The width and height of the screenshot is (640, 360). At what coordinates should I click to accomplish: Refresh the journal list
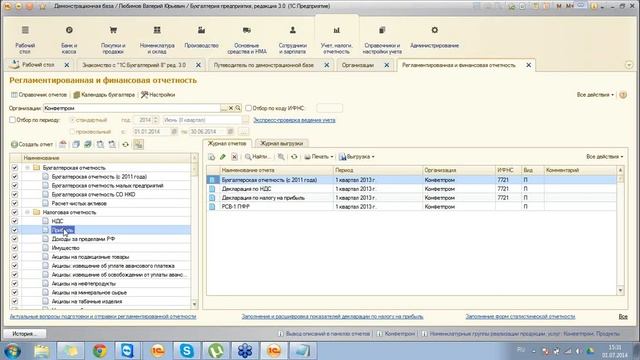coord(294,157)
